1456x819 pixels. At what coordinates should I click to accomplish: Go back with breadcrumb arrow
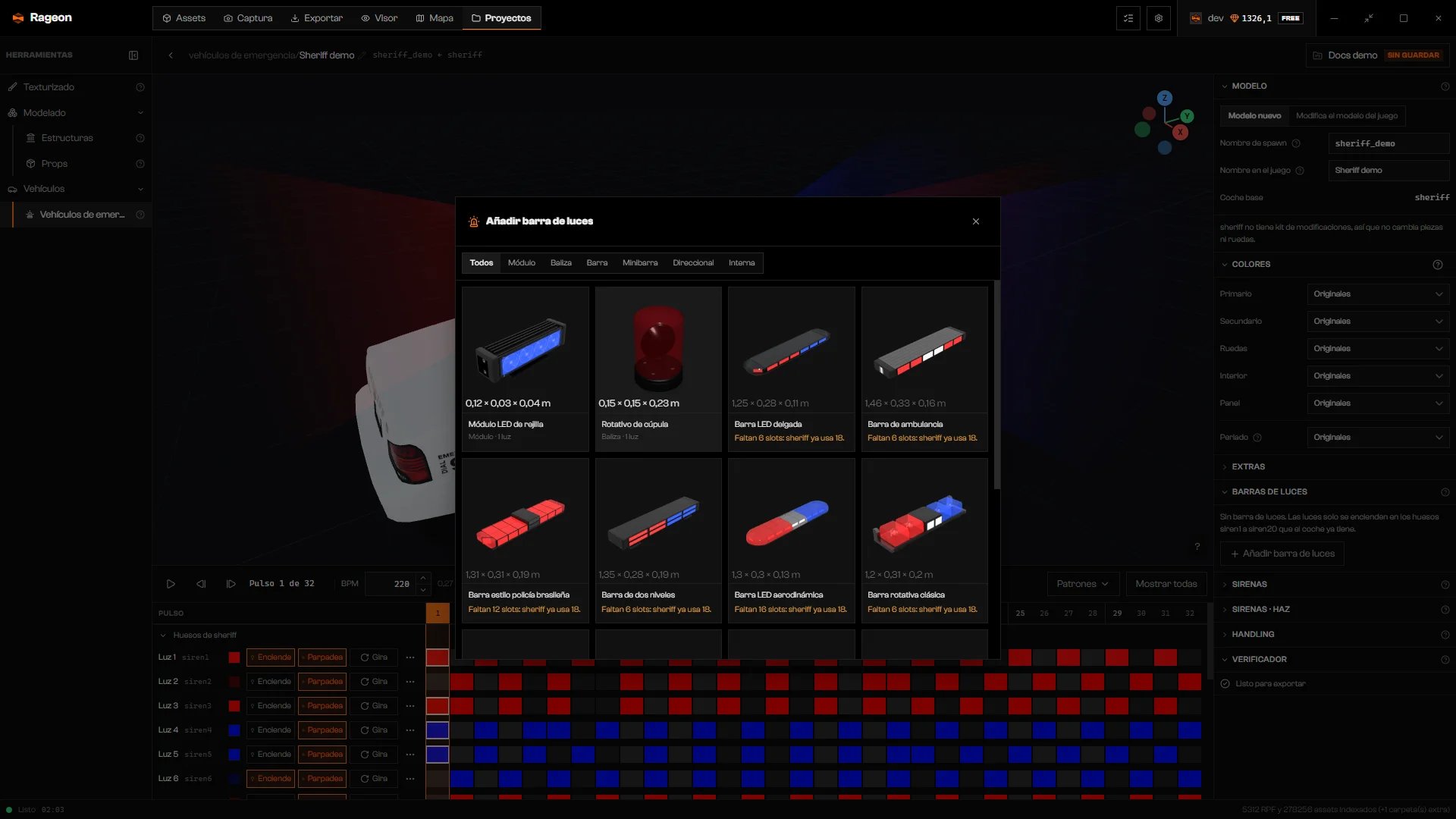pyautogui.click(x=171, y=55)
